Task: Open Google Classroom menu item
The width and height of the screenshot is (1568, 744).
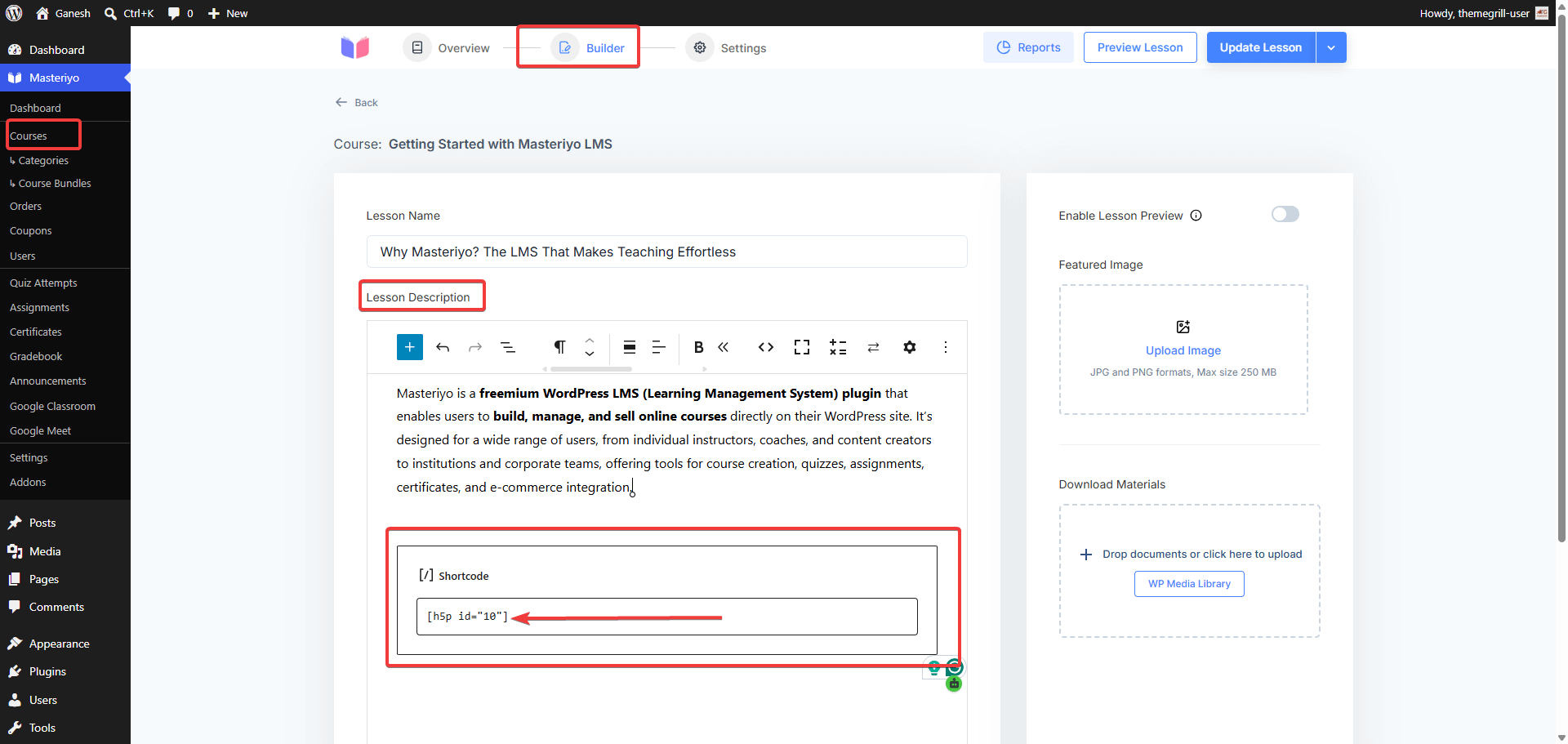Action: pyautogui.click(x=52, y=407)
